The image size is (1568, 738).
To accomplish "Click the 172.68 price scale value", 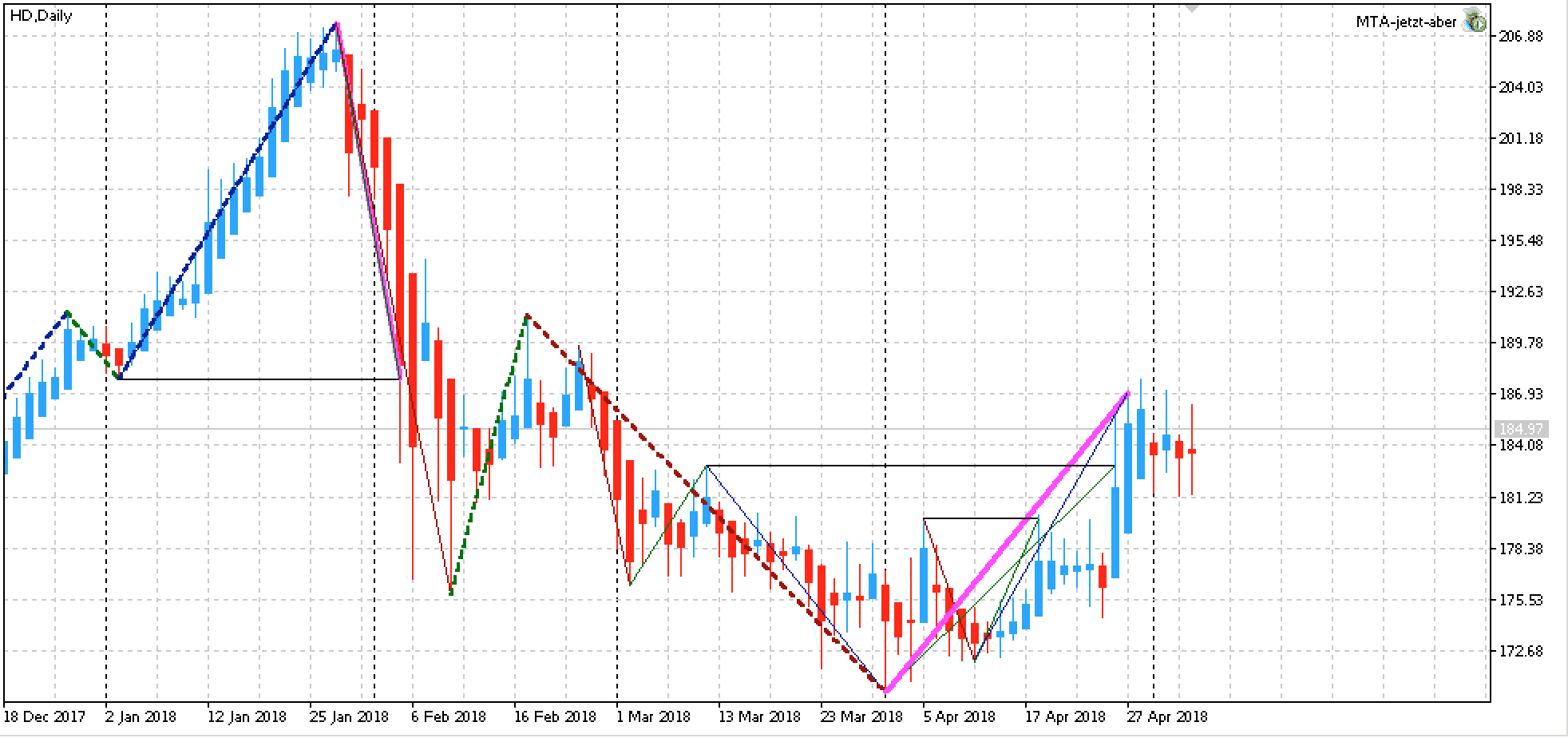I will [1520, 651].
